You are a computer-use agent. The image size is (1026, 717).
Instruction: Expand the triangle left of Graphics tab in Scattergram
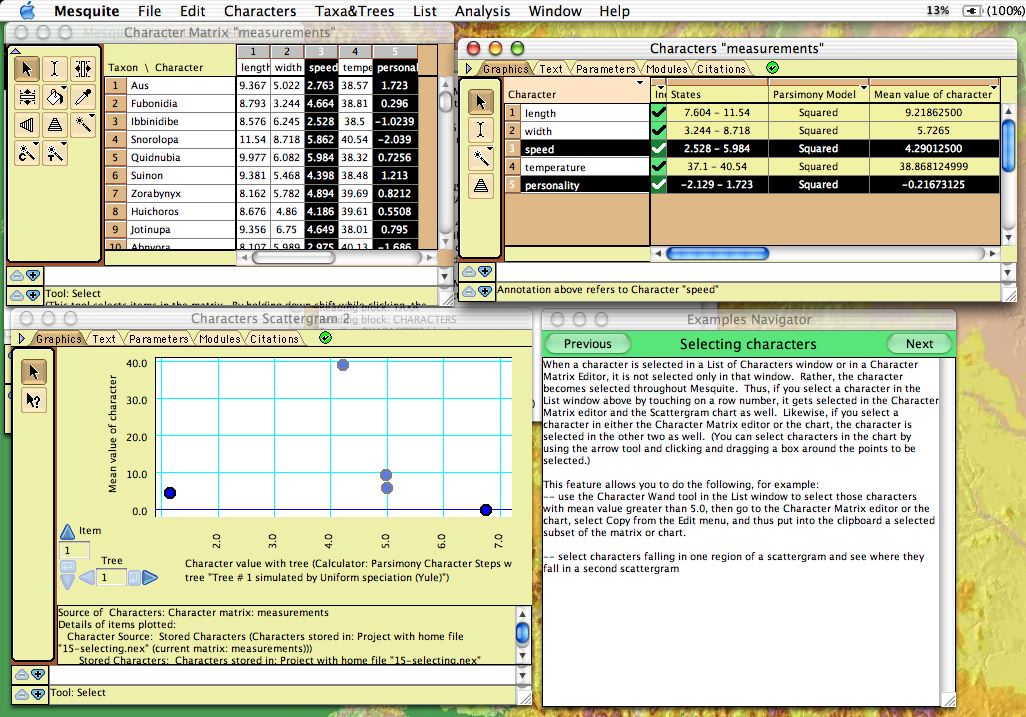(x=22, y=339)
